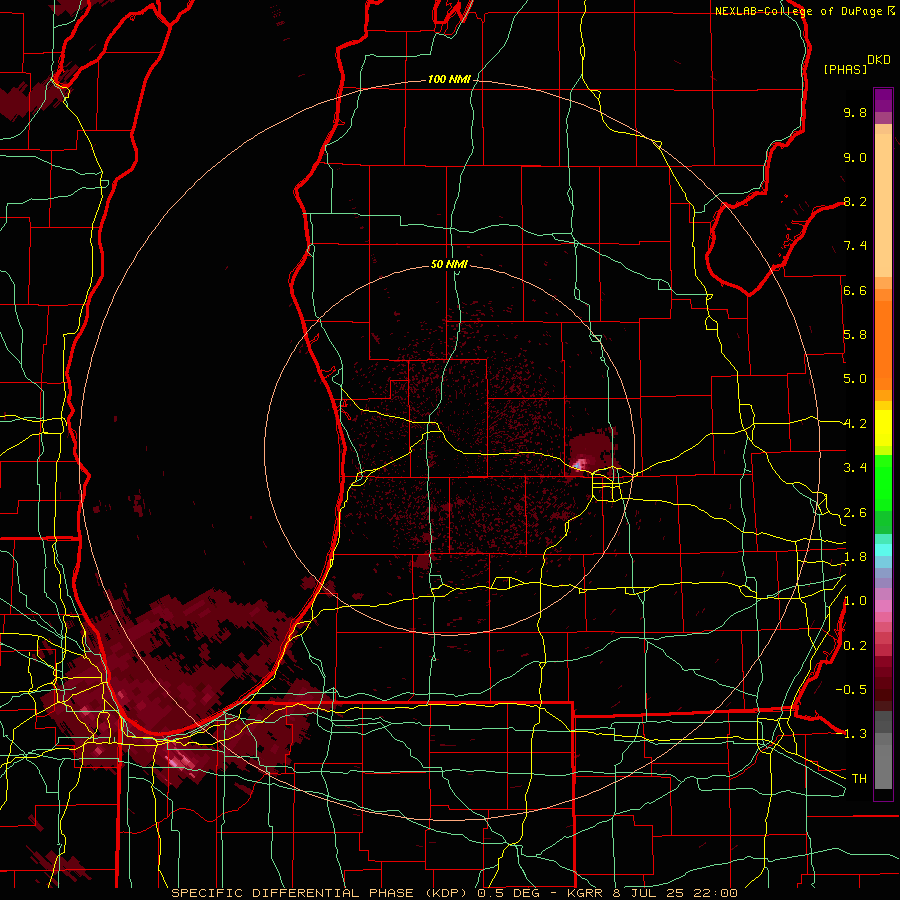Viewport: 900px width, 900px height.
Task: Click the bright orange segment of color bar
Action: (x=883, y=344)
